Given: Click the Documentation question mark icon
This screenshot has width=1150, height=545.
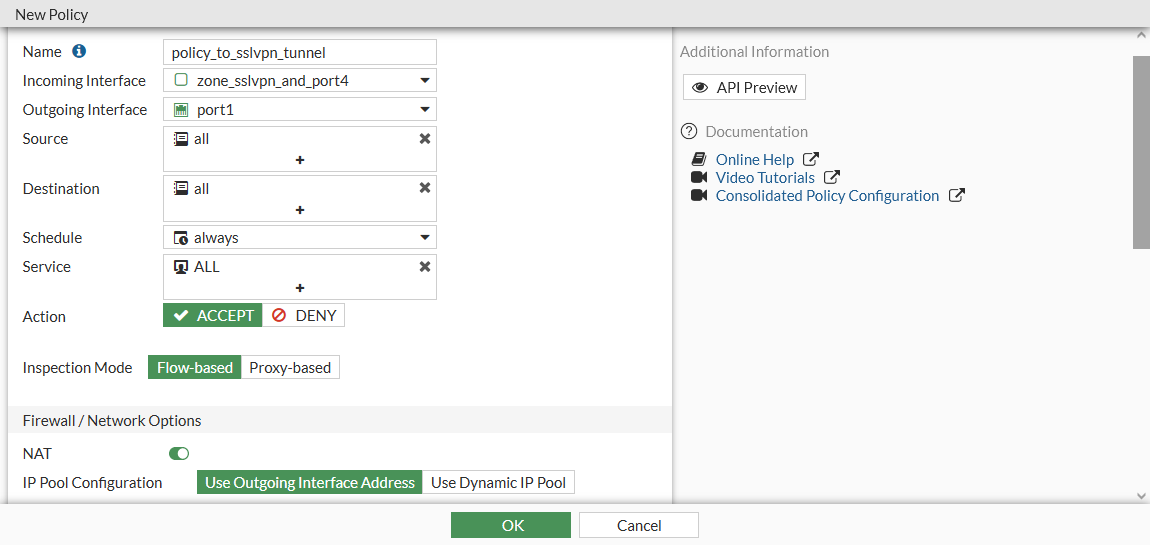Looking at the screenshot, I should point(689,131).
